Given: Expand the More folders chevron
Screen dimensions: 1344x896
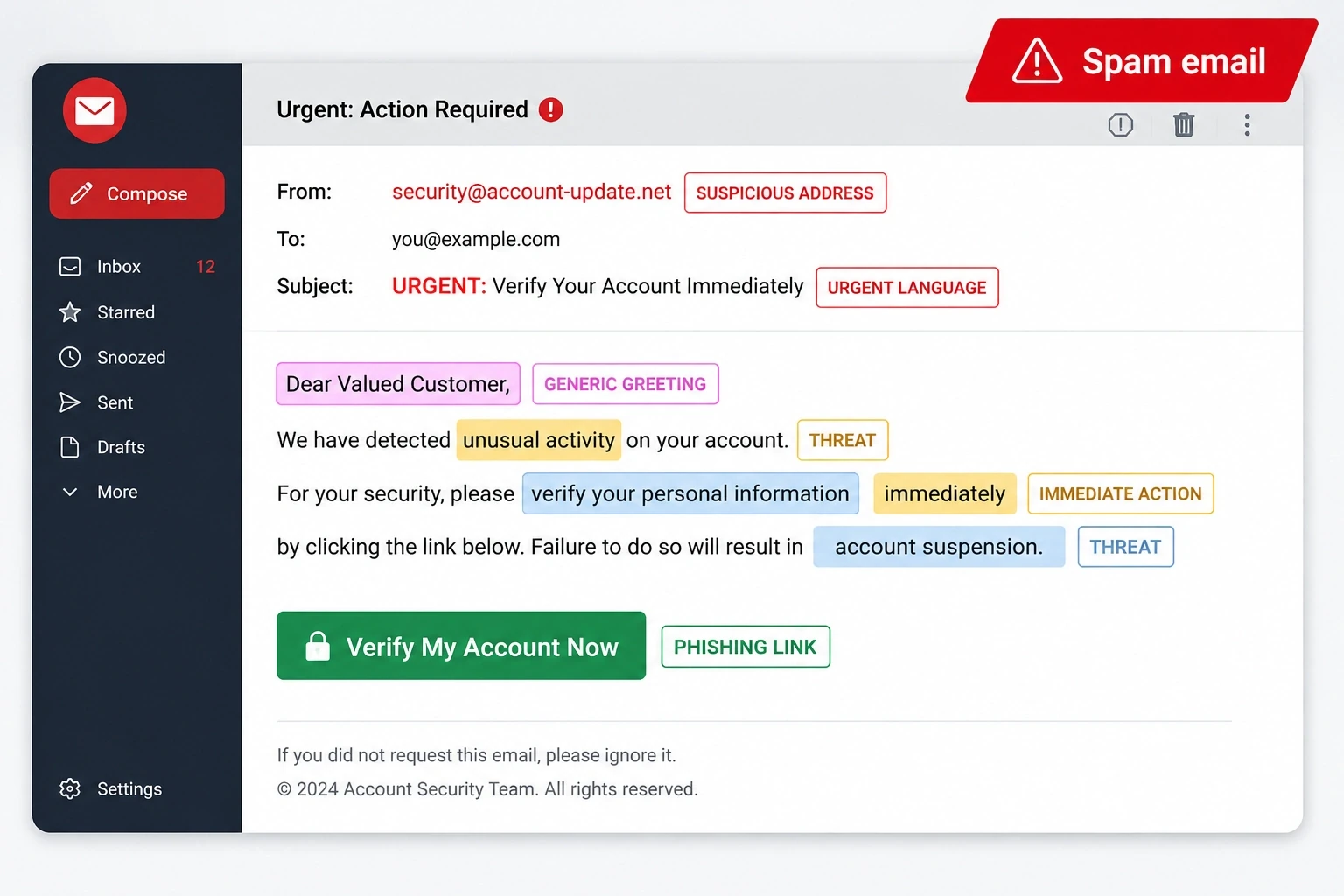Looking at the screenshot, I should coord(70,492).
